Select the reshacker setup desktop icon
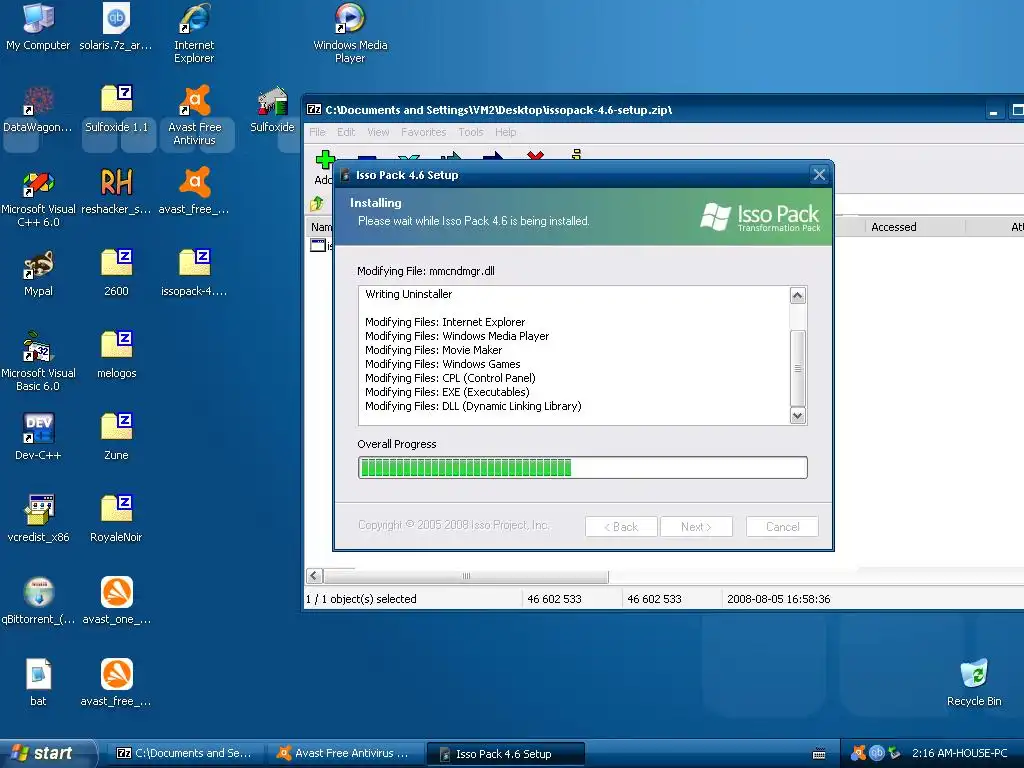 coord(116,191)
